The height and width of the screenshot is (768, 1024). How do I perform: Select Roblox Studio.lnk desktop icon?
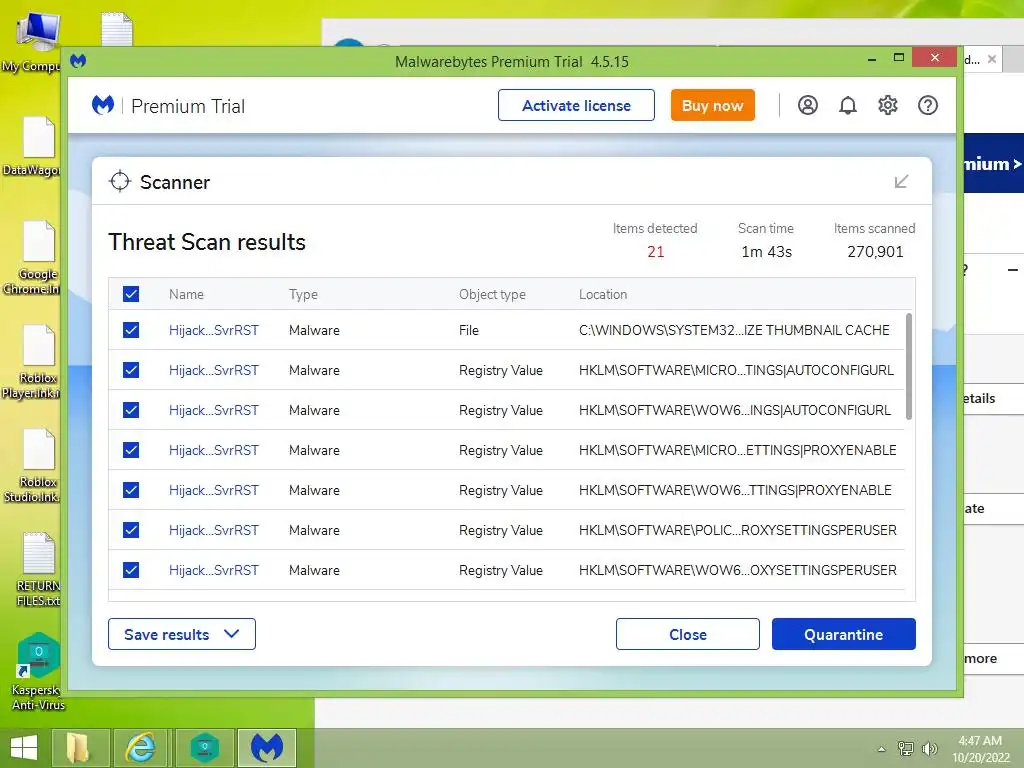click(34, 465)
